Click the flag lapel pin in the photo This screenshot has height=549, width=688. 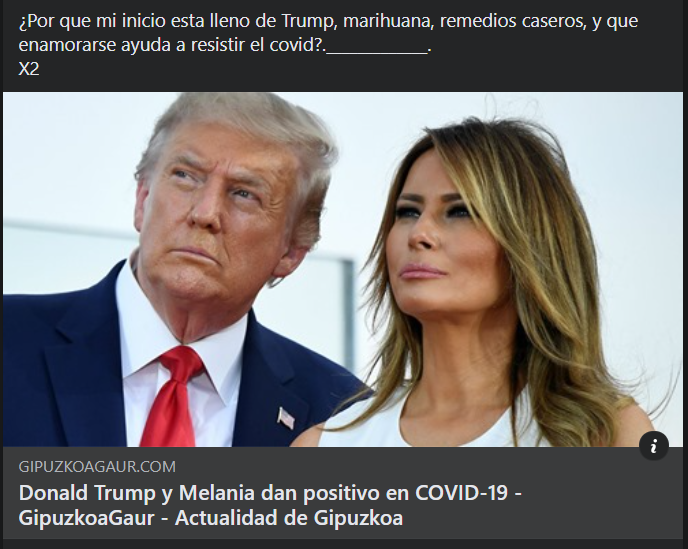coord(286,417)
